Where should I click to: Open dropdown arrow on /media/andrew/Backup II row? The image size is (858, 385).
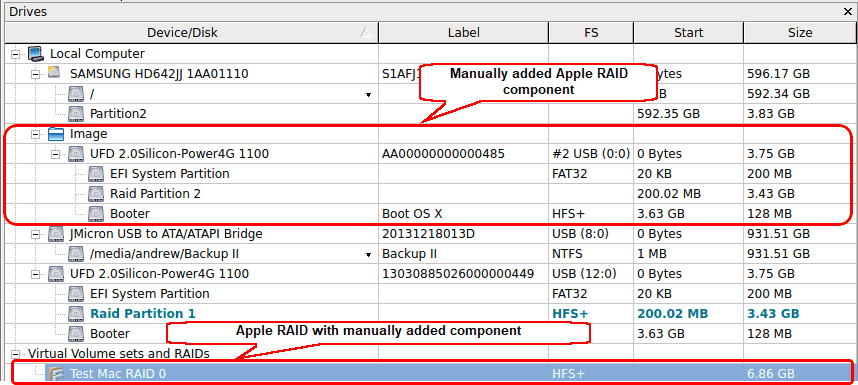tap(368, 254)
